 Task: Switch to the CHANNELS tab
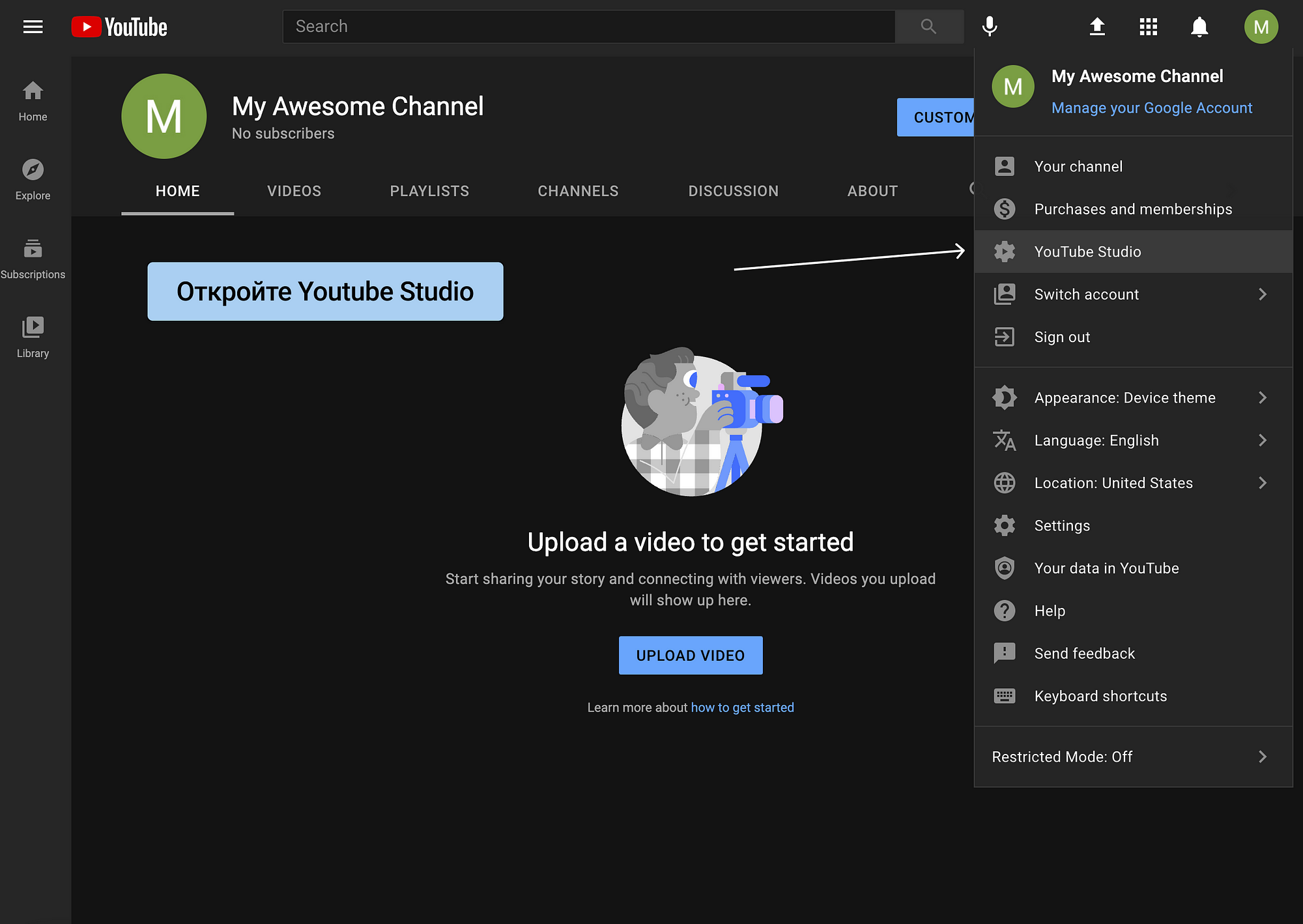[578, 191]
